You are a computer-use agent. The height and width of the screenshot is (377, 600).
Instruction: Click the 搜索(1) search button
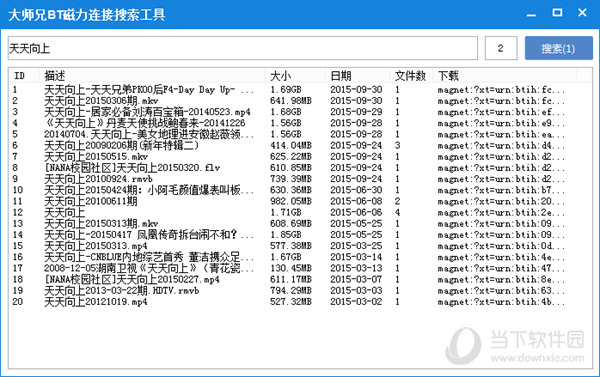tap(559, 48)
